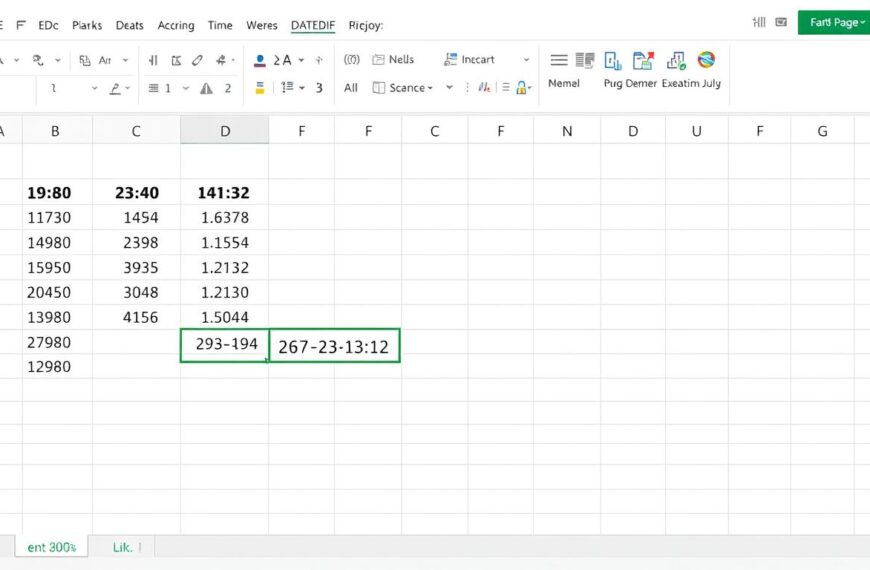Click the copy format icon

click(84, 60)
